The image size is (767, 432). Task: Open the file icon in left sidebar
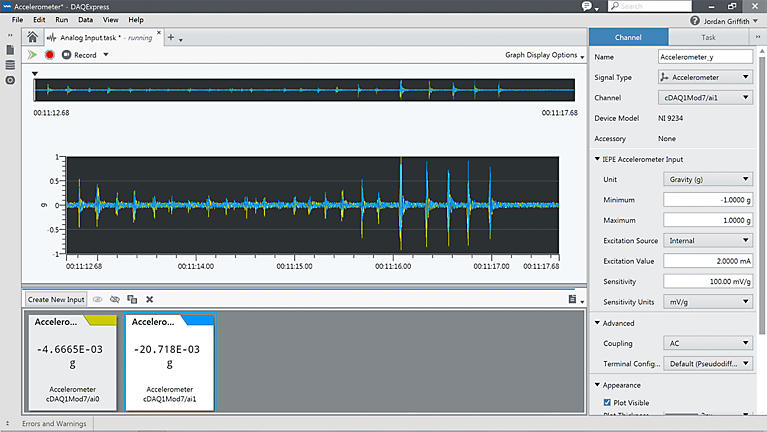[x=10, y=50]
